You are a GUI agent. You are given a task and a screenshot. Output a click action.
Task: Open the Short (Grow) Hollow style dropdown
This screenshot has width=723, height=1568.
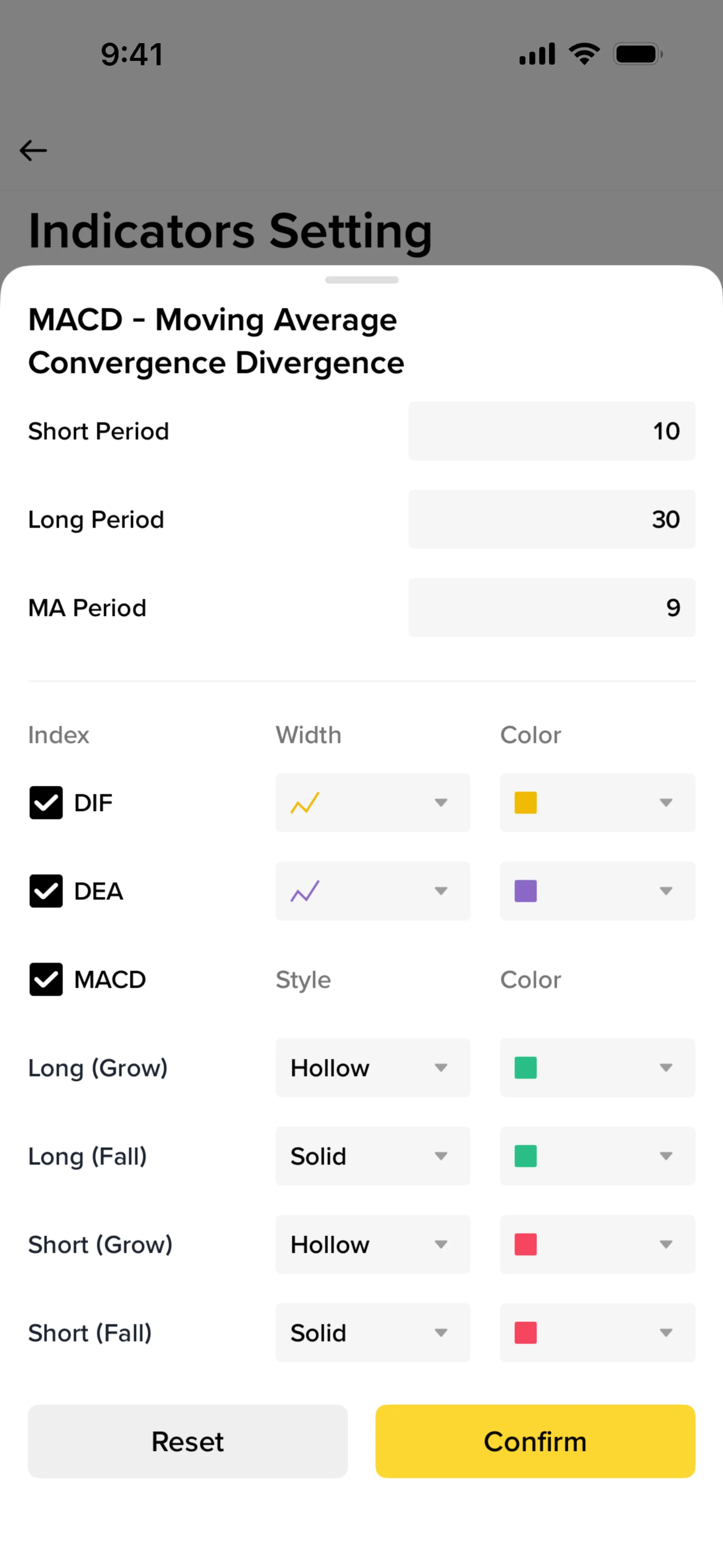point(372,1244)
